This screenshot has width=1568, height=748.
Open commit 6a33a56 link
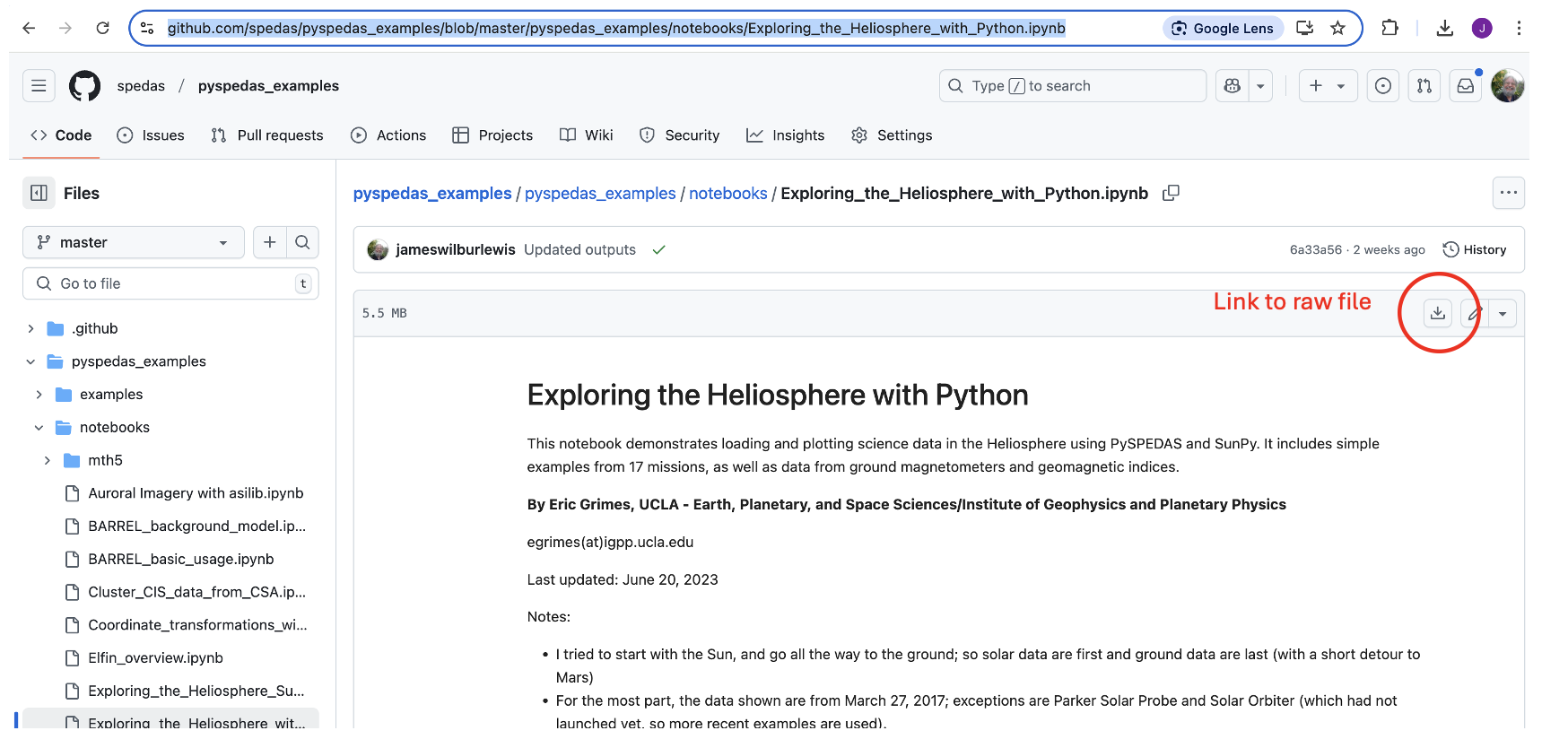tap(1316, 249)
